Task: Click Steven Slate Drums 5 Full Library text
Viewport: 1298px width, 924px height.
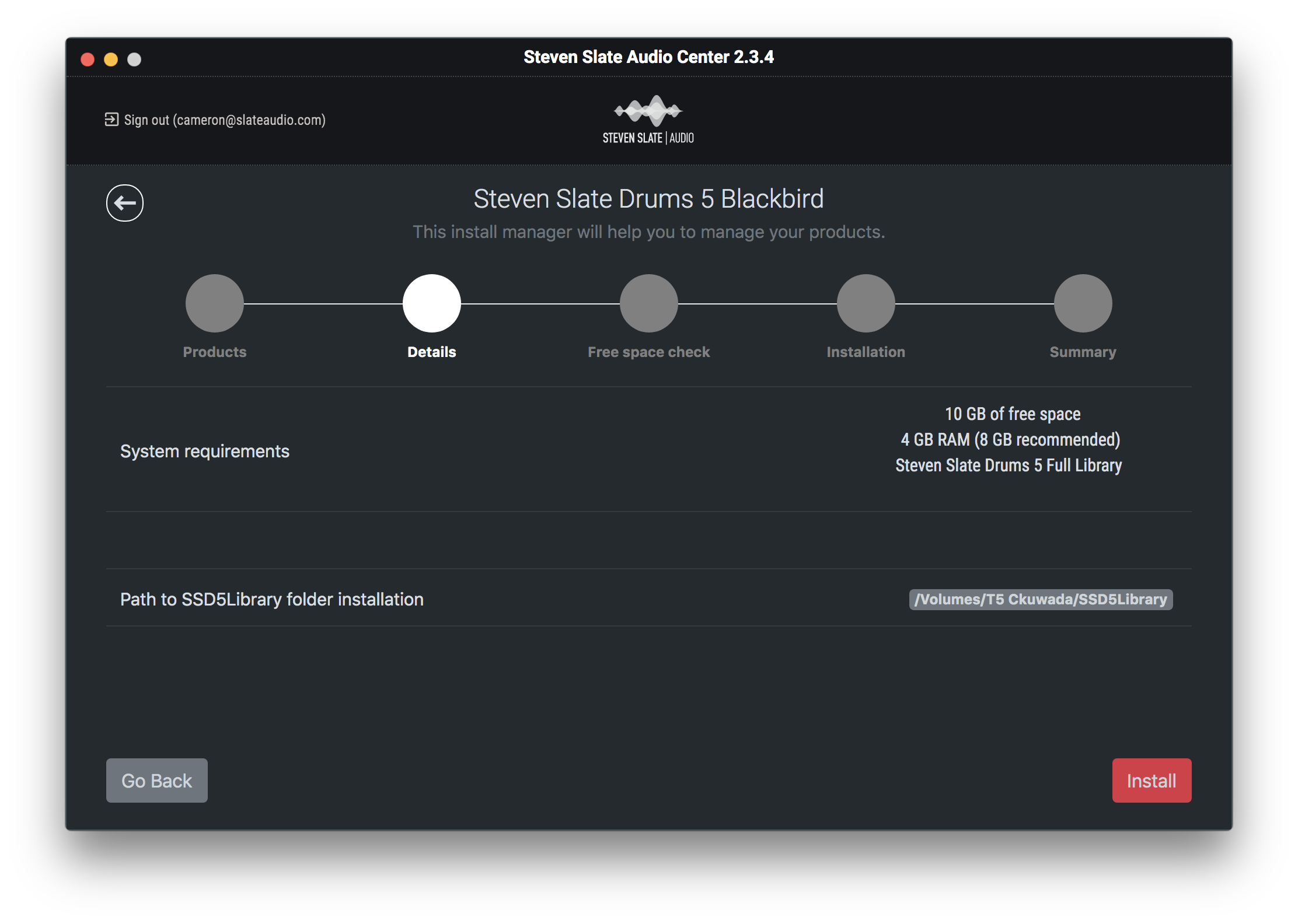Action: tap(1009, 465)
